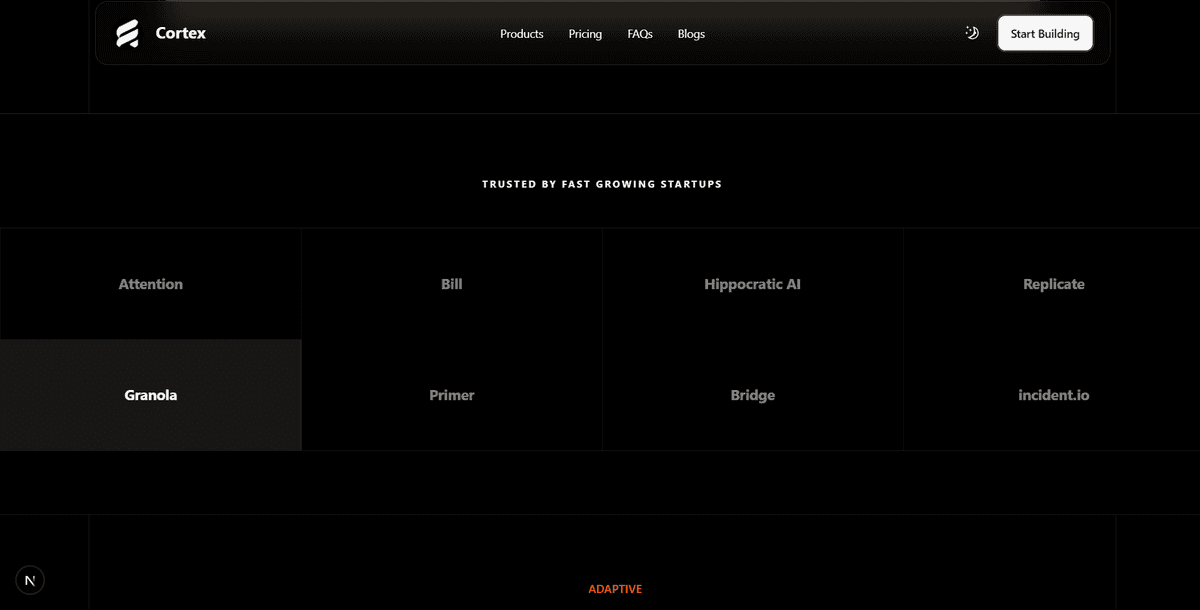Open the FAQs nav link
Screen dimensions: 1200x610
640,34
